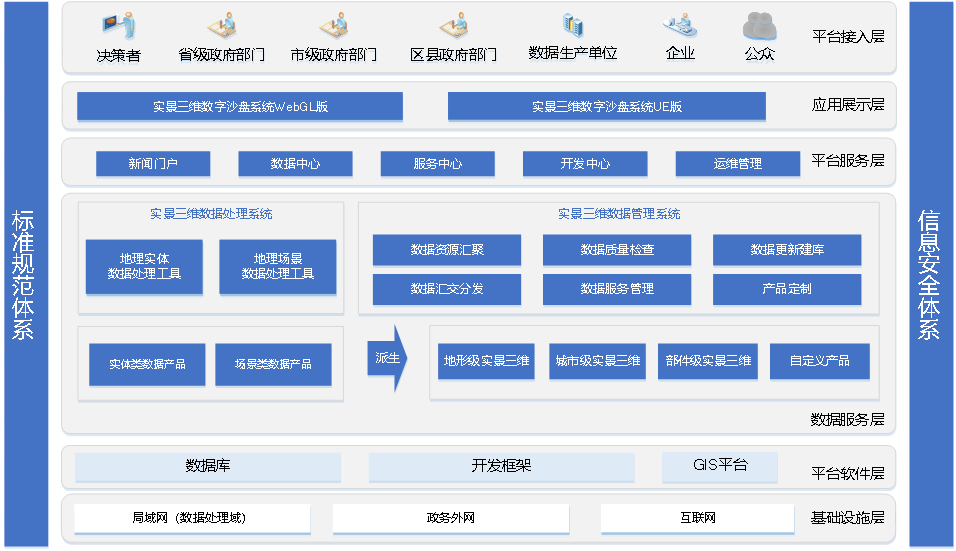This screenshot has width=956, height=551.
Task: Click the 城市级实景三维 block
Action: (x=598, y=361)
